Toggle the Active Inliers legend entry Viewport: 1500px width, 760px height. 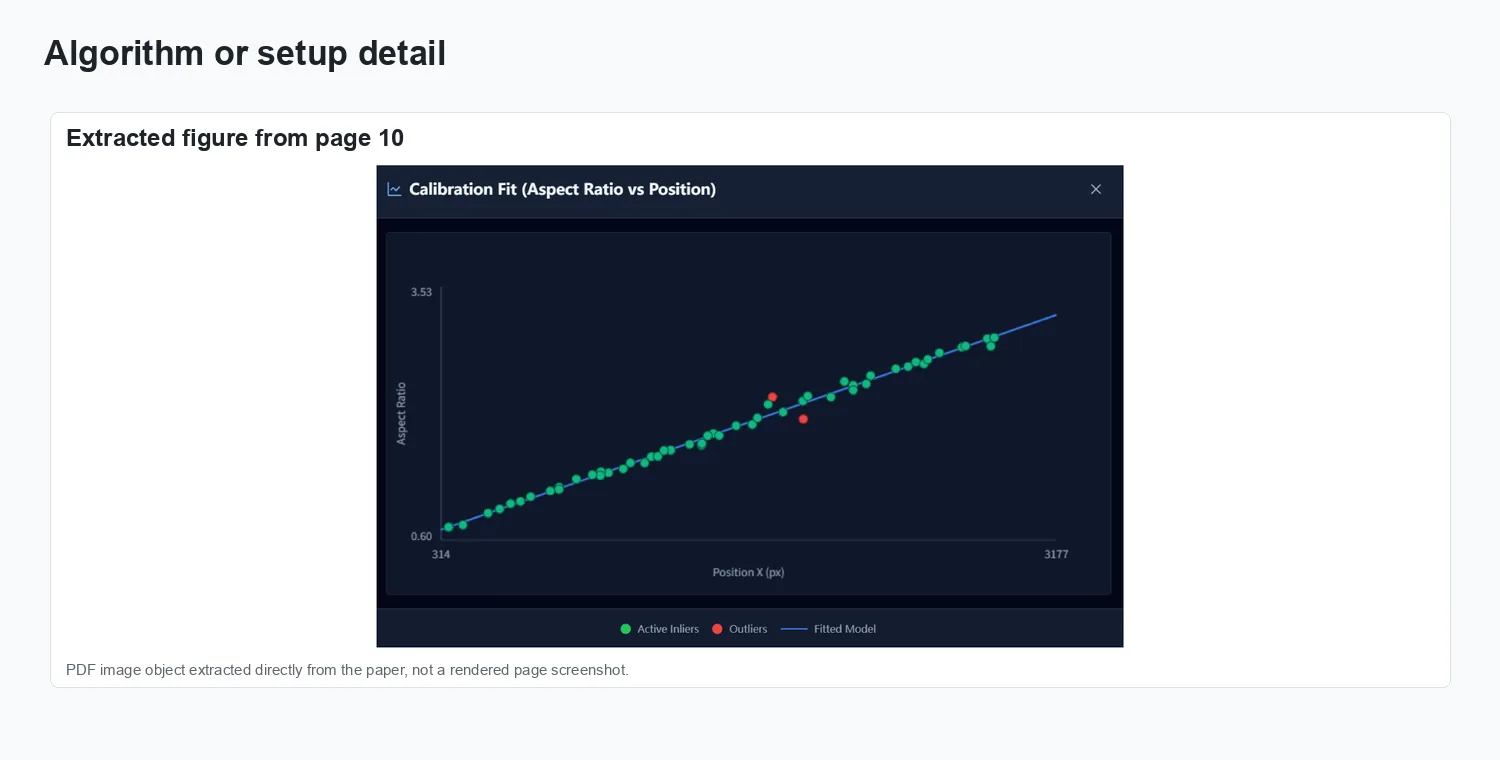click(660, 629)
